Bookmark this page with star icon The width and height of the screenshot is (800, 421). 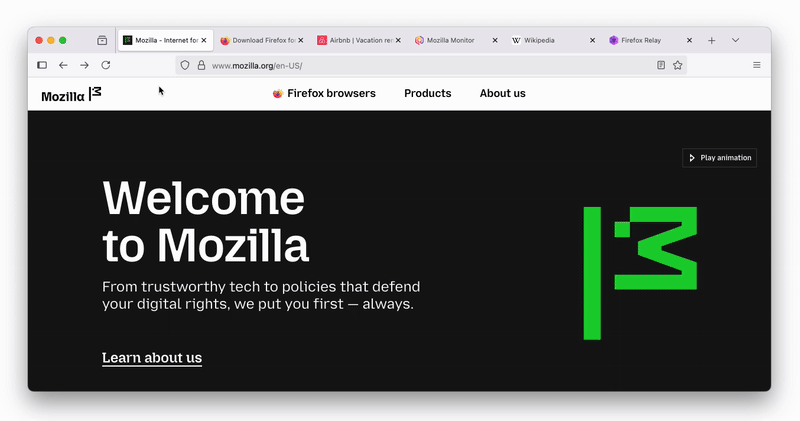(x=677, y=65)
